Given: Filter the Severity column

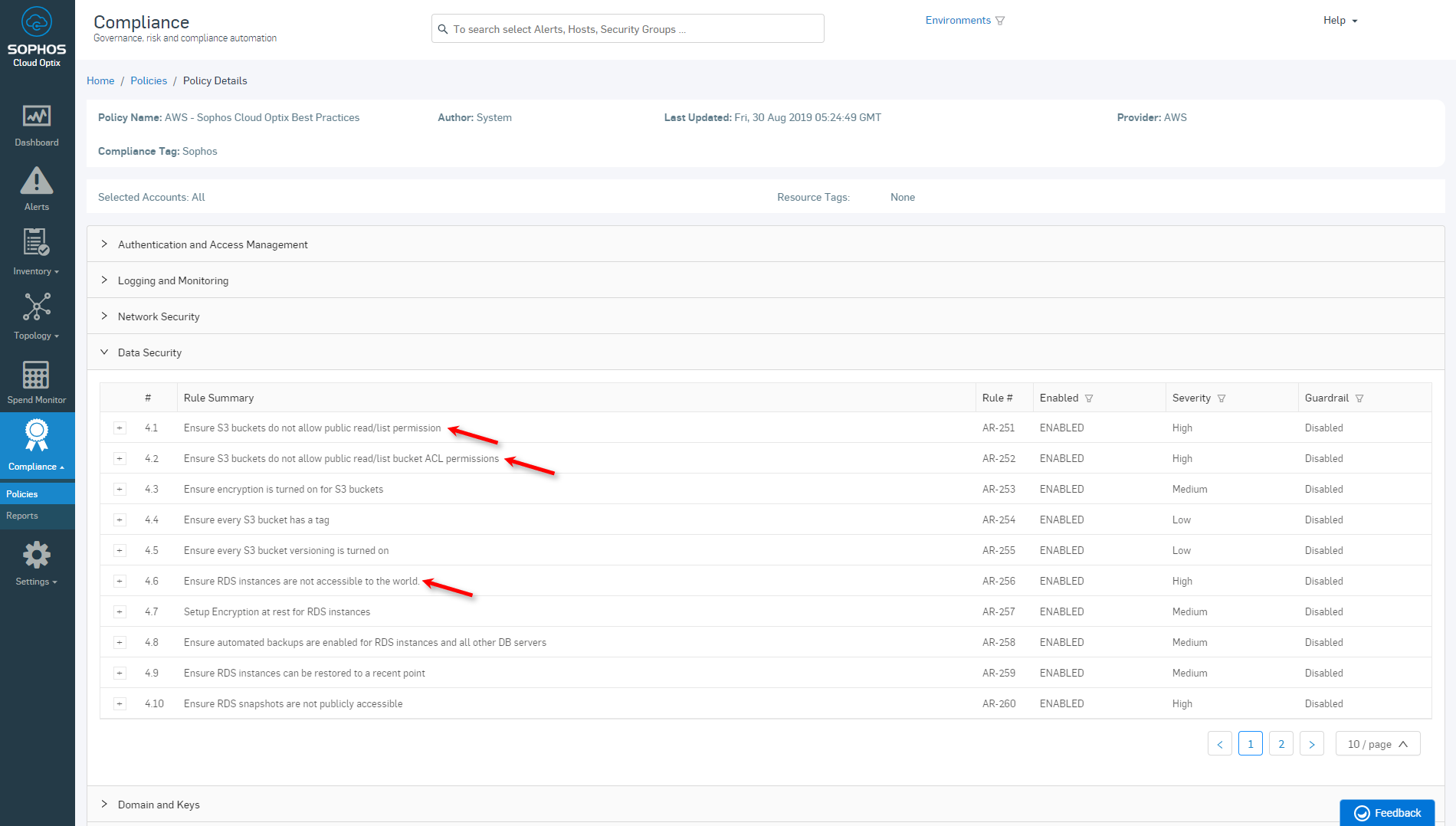Looking at the screenshot, I should point(1222,398).
